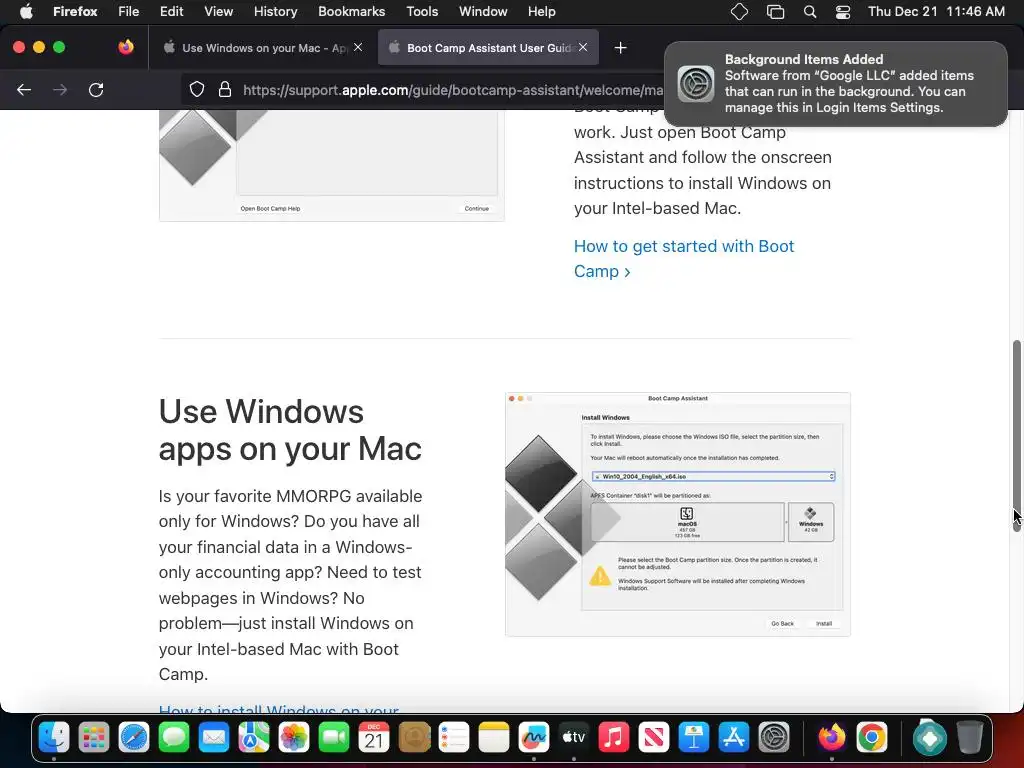Open Apple TV from the Dock
The width and height of the screenshot is (1024, 768).
tap(573, 738)
